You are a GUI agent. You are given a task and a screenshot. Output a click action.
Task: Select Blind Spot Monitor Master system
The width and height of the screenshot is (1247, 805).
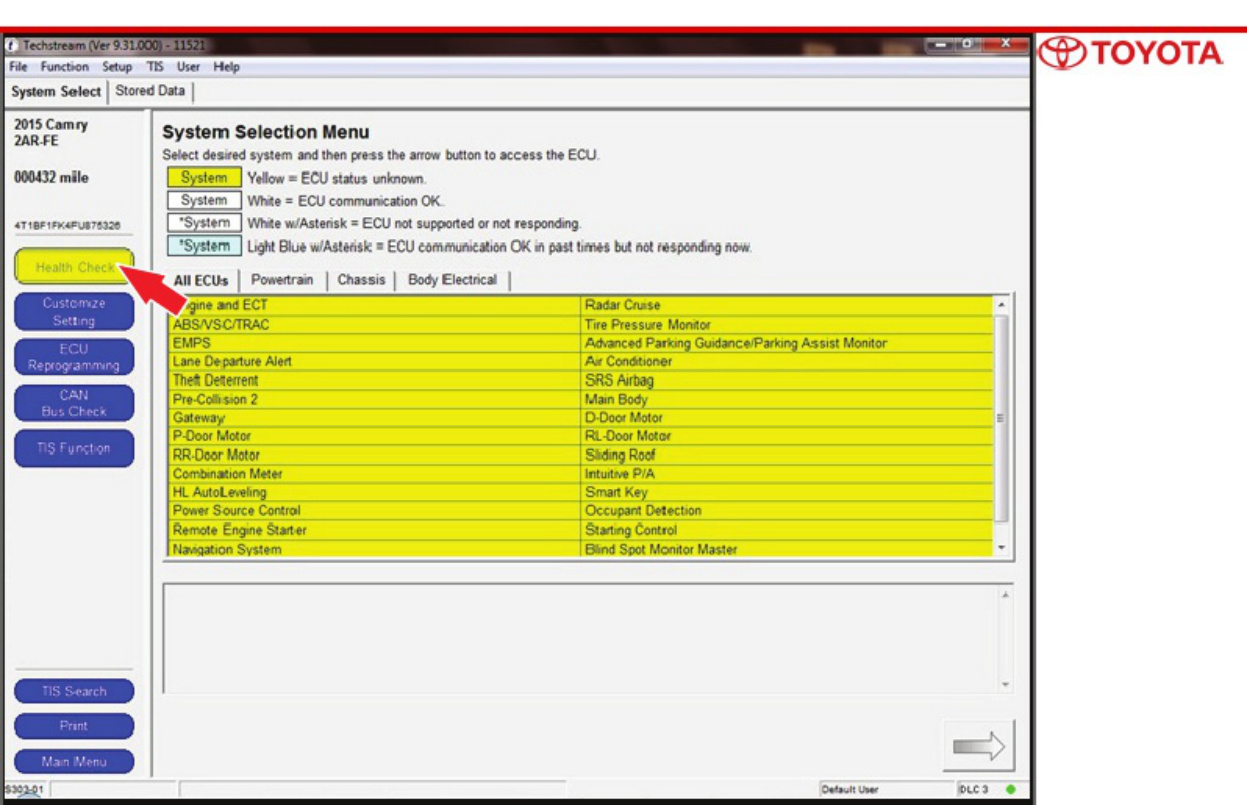pos(787,549)
